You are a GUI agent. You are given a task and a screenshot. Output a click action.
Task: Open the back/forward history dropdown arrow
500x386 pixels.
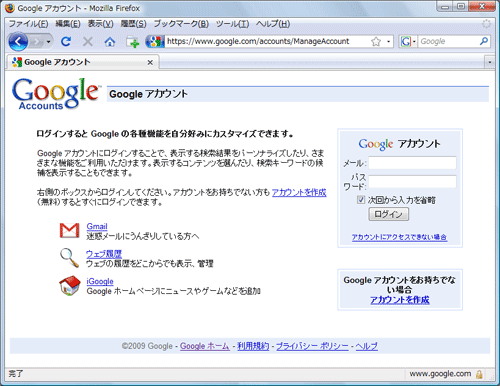point(49,42)
